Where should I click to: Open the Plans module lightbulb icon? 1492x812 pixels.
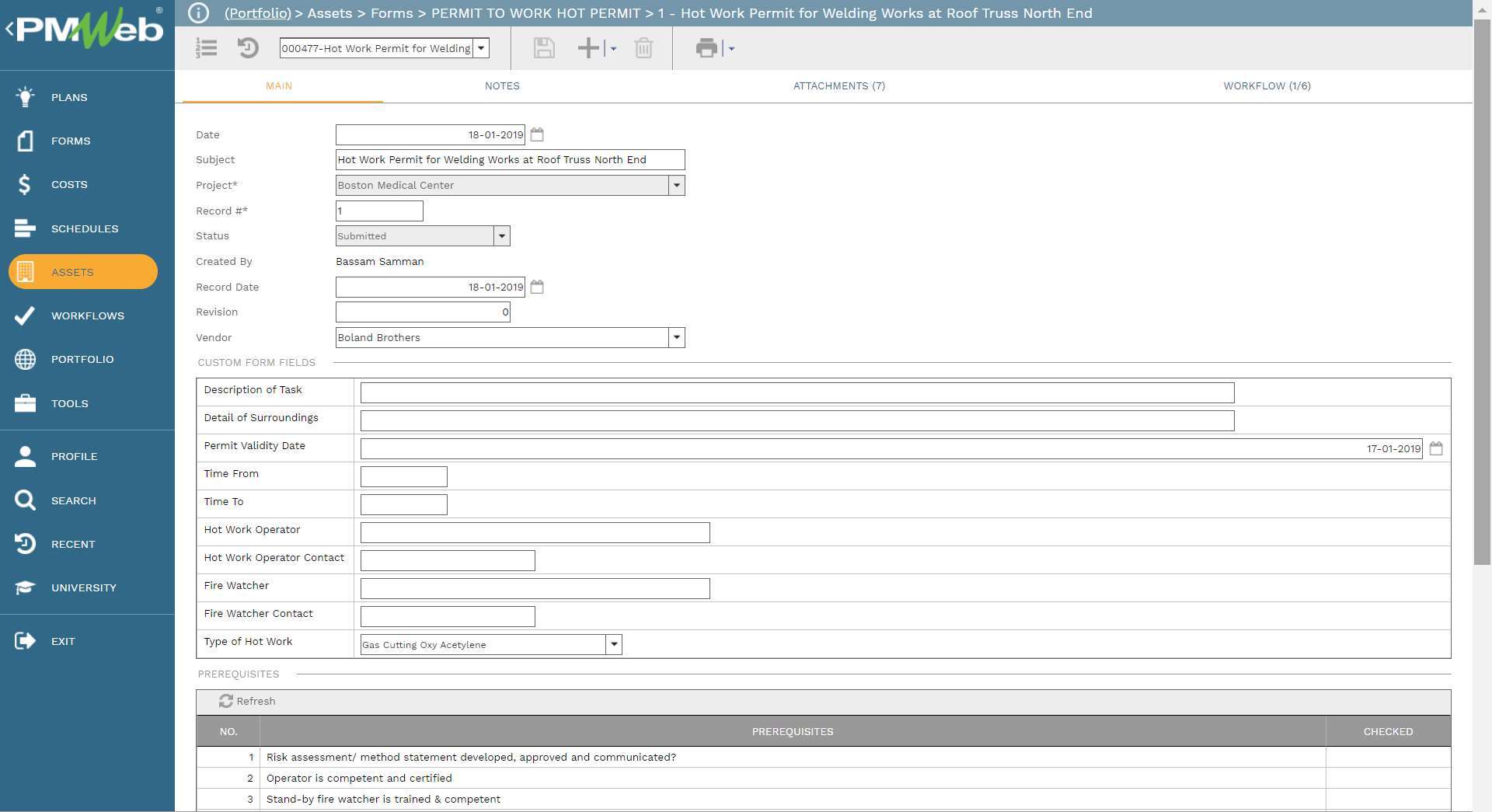click(x=25, y=97)
